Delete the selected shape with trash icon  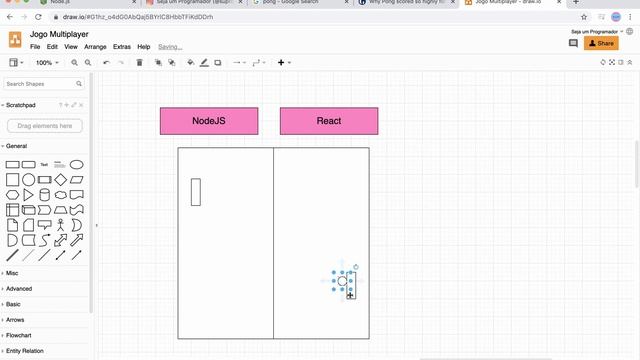(140, 62)
